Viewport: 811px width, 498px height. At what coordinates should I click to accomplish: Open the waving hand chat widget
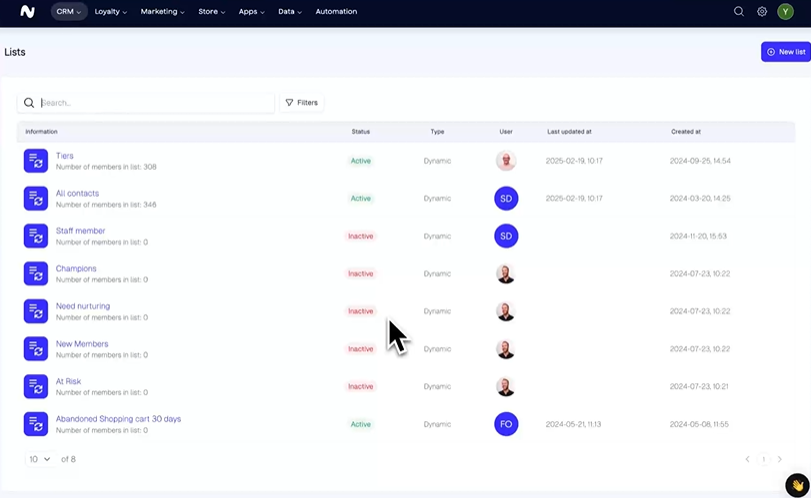797,485
